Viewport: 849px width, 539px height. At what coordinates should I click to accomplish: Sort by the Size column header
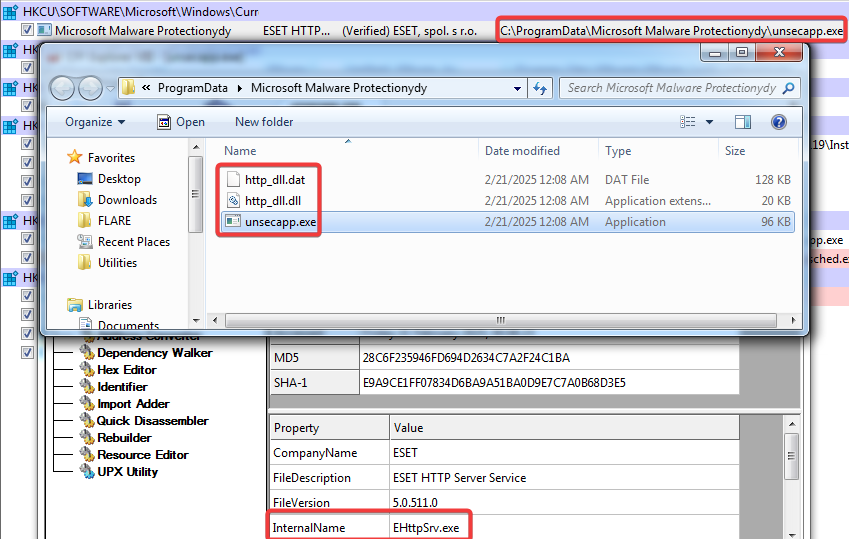(x=735, y=151)
